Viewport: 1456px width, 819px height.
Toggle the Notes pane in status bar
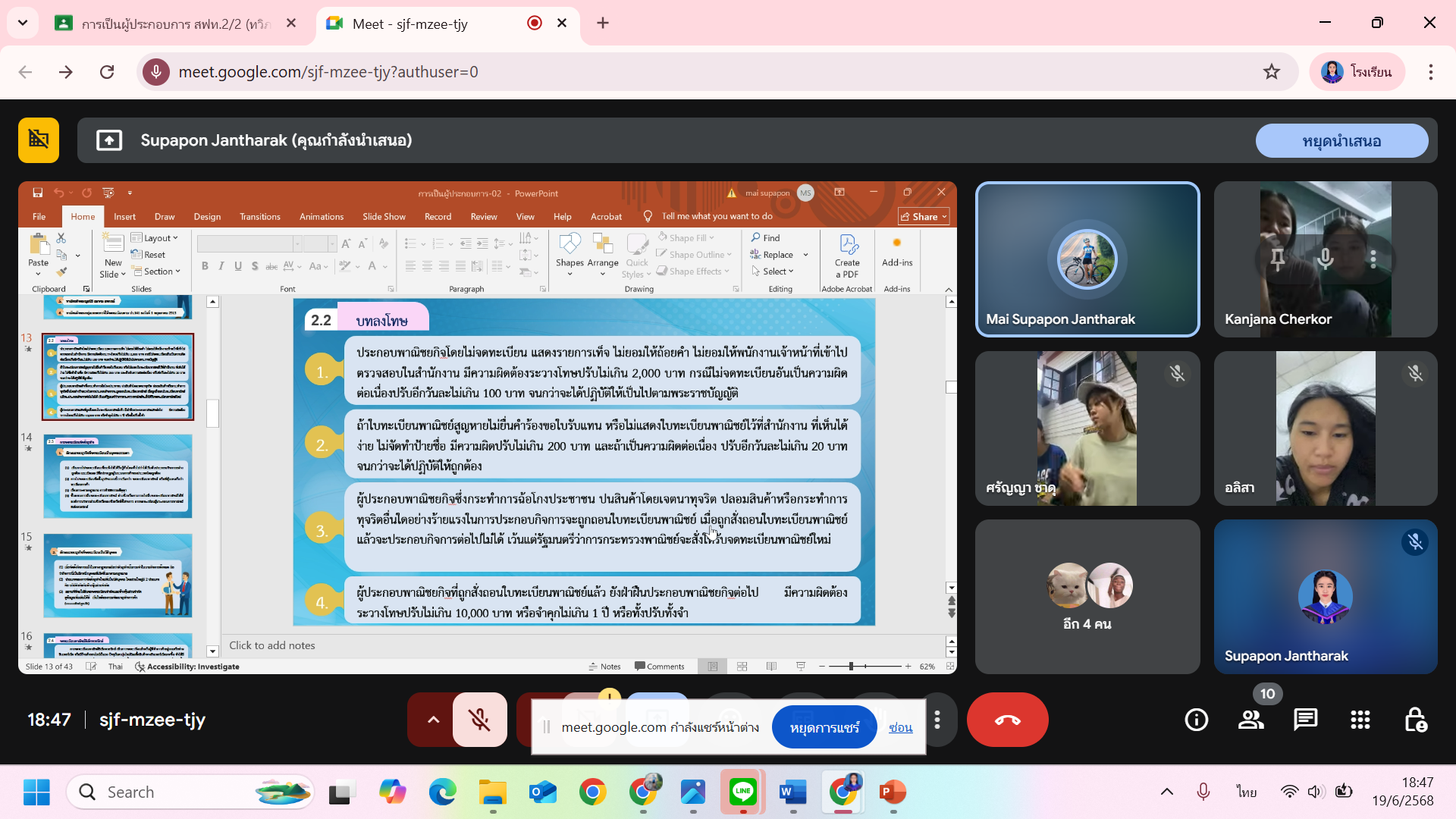(x=604, y=667)
